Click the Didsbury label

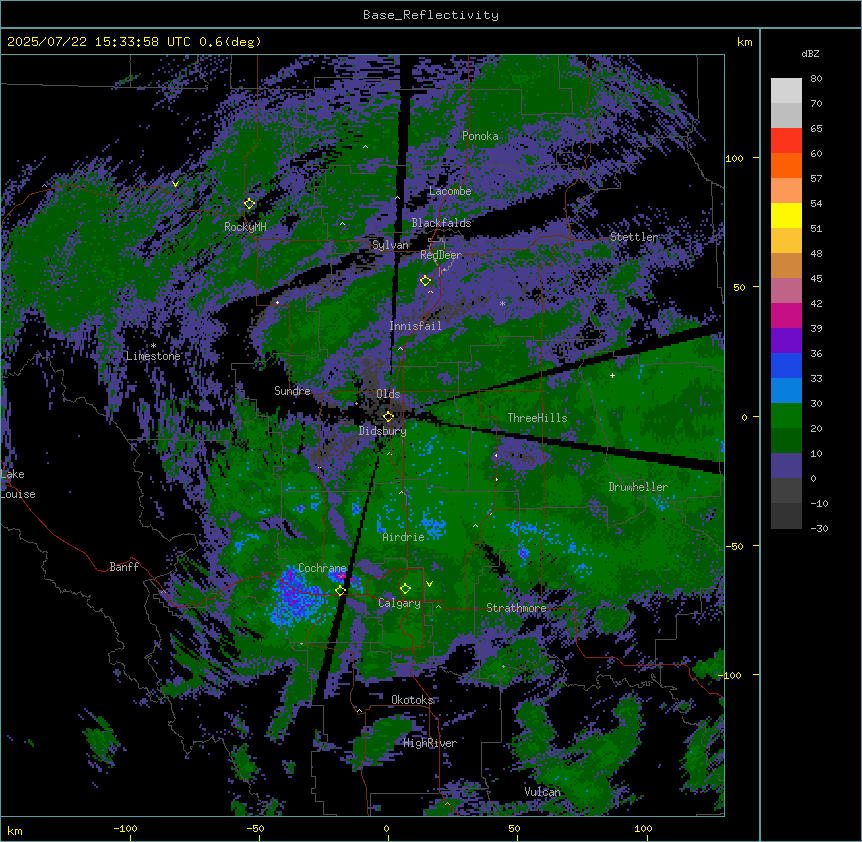[x=383, y=431]
